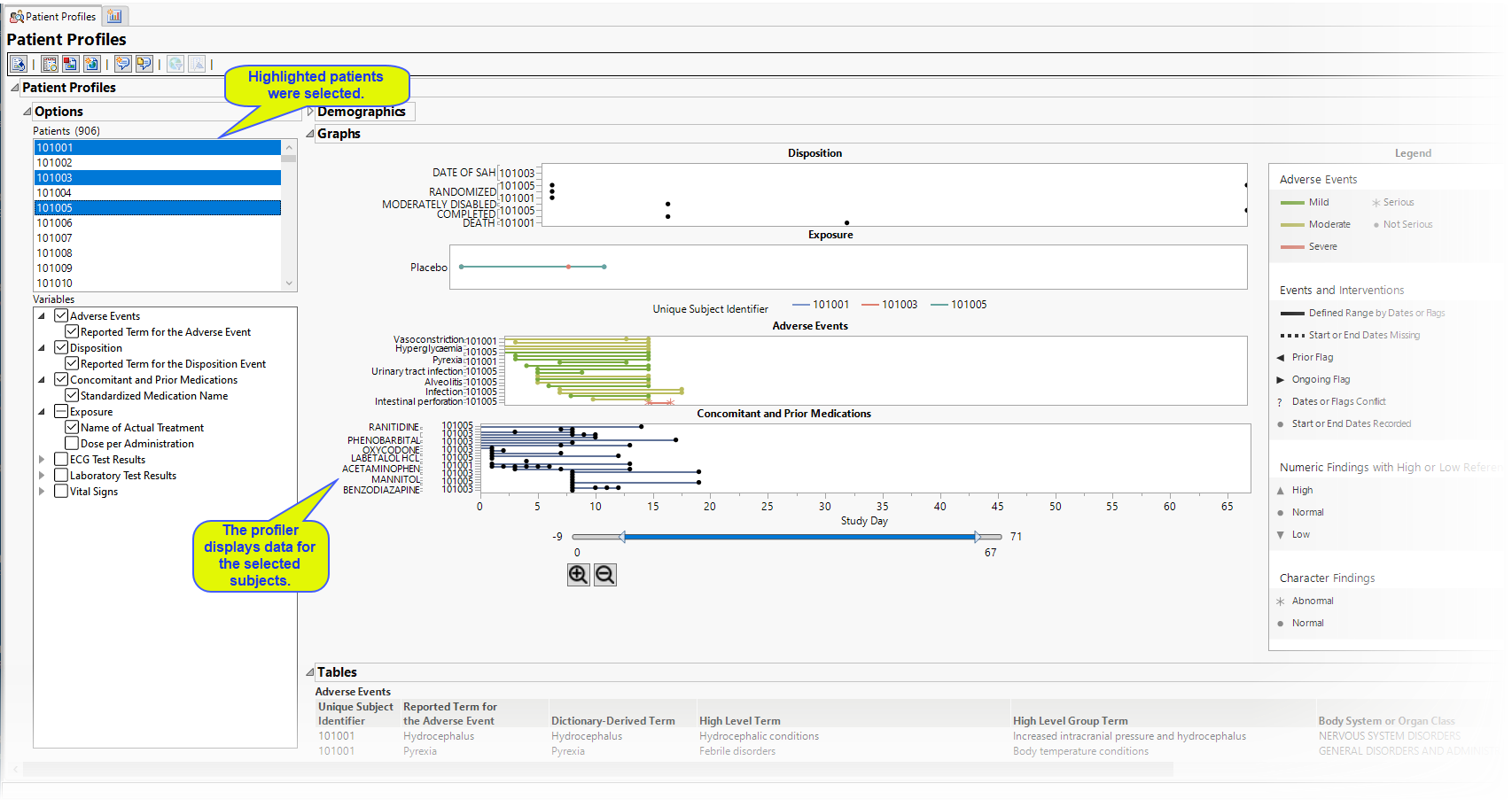The image size is (1512, 807).
Task: Click the new speech bubble note icon
Action: click(x=122, y=64)
